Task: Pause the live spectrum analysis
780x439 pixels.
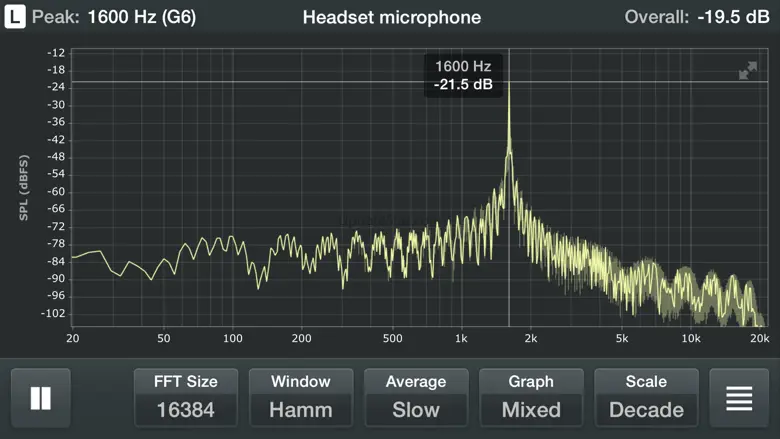Action: pos(41,398)
